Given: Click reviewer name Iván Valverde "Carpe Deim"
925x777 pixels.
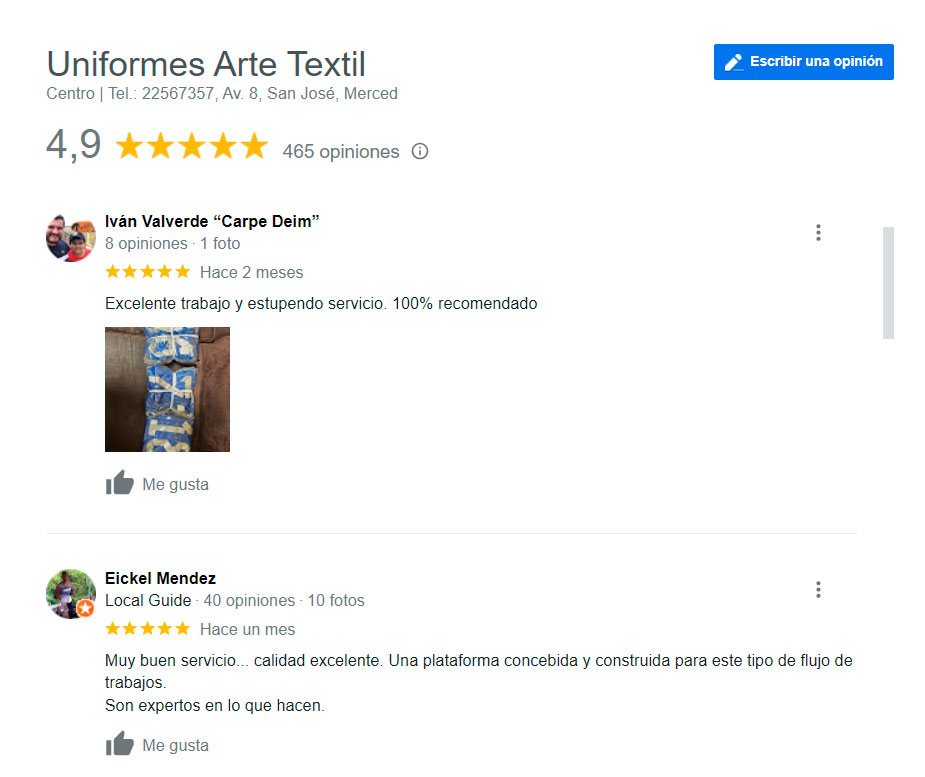Looking at the screenshot, I should click(x=212, y=222).
